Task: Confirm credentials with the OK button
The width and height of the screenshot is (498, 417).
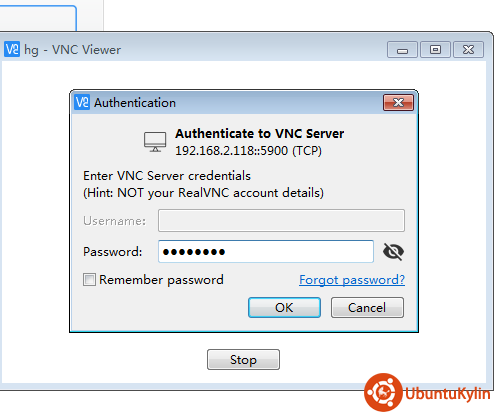Action: [284, 307]
